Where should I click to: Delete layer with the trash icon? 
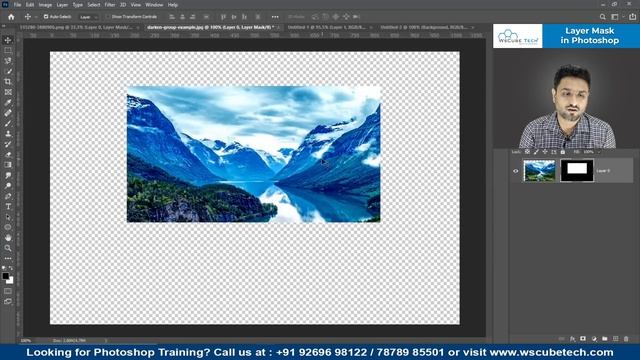(626, 339)
